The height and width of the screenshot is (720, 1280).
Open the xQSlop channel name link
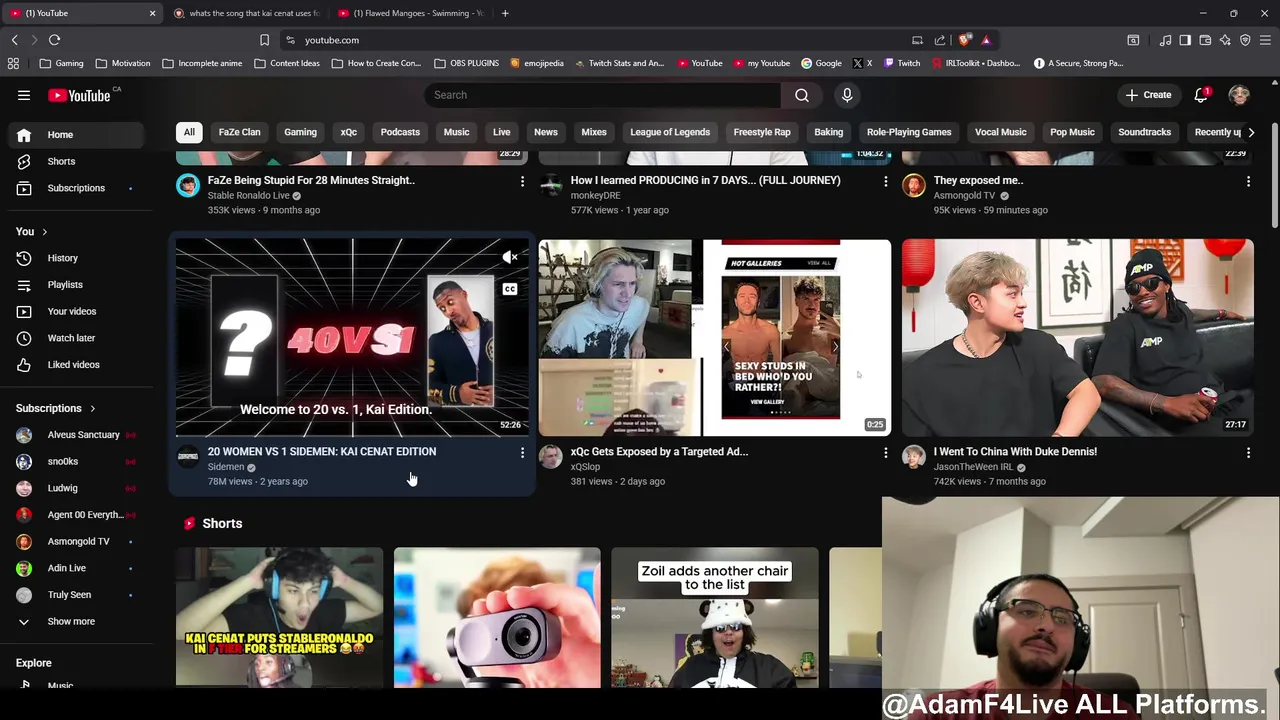[585, 467]
